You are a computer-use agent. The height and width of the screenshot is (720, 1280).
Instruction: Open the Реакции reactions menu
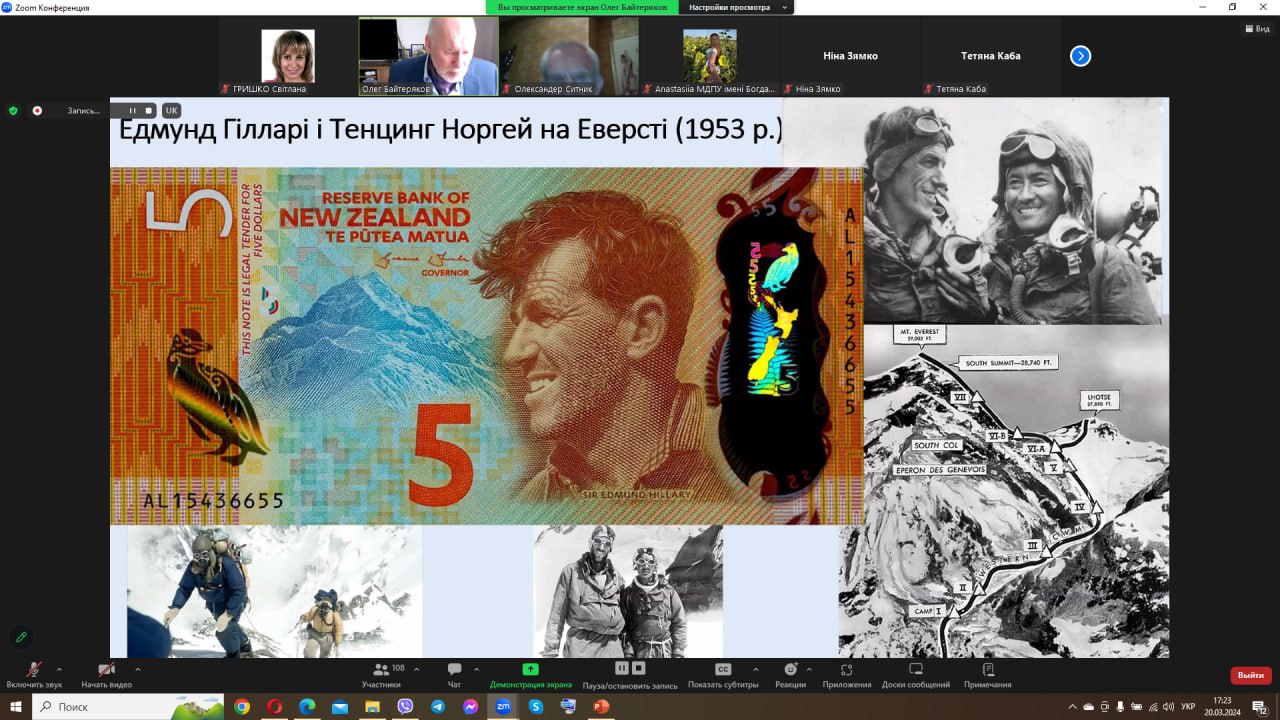click(790, 669)
